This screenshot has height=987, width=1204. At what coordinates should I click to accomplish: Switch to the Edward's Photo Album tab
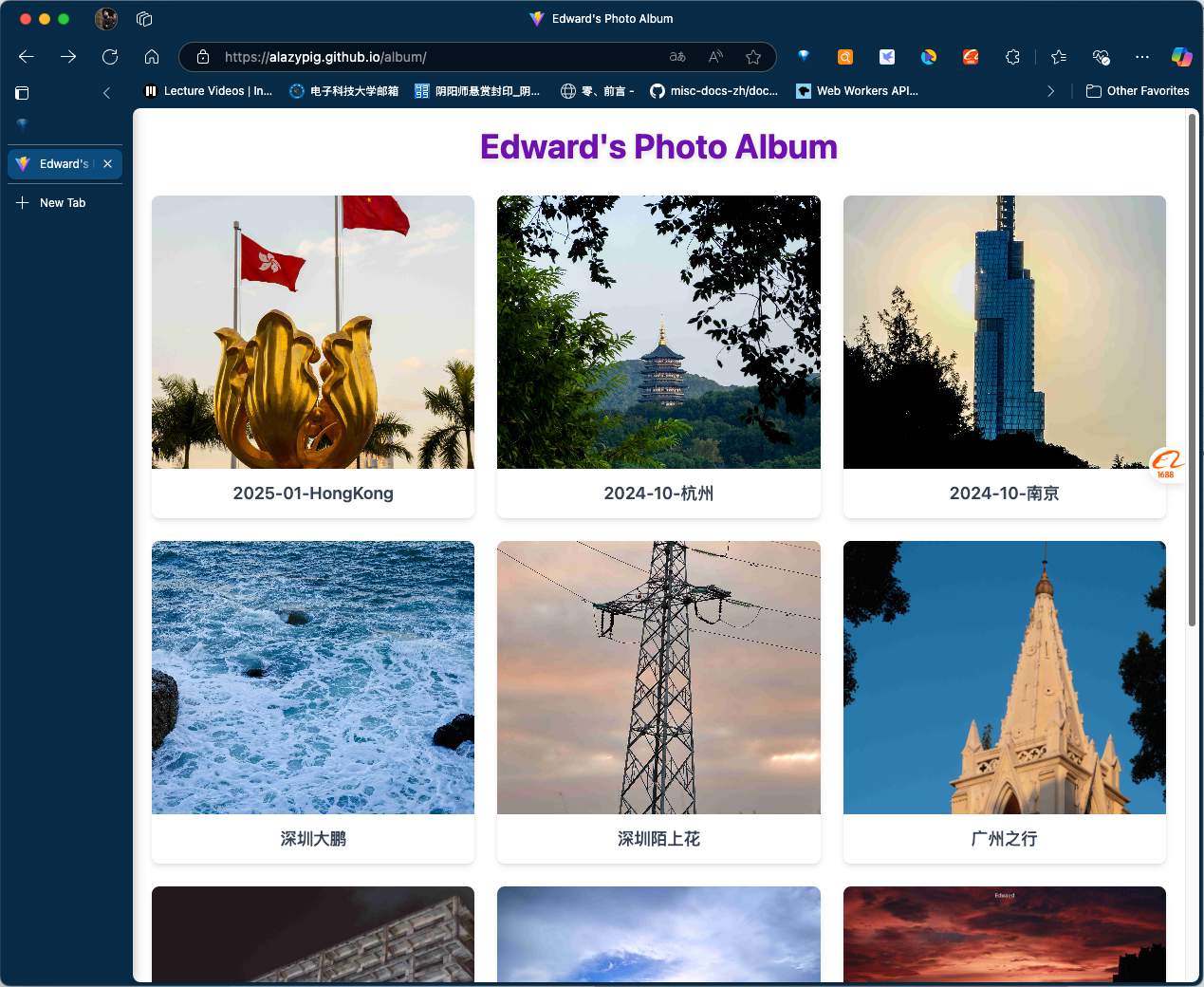(x=65, y=164)
